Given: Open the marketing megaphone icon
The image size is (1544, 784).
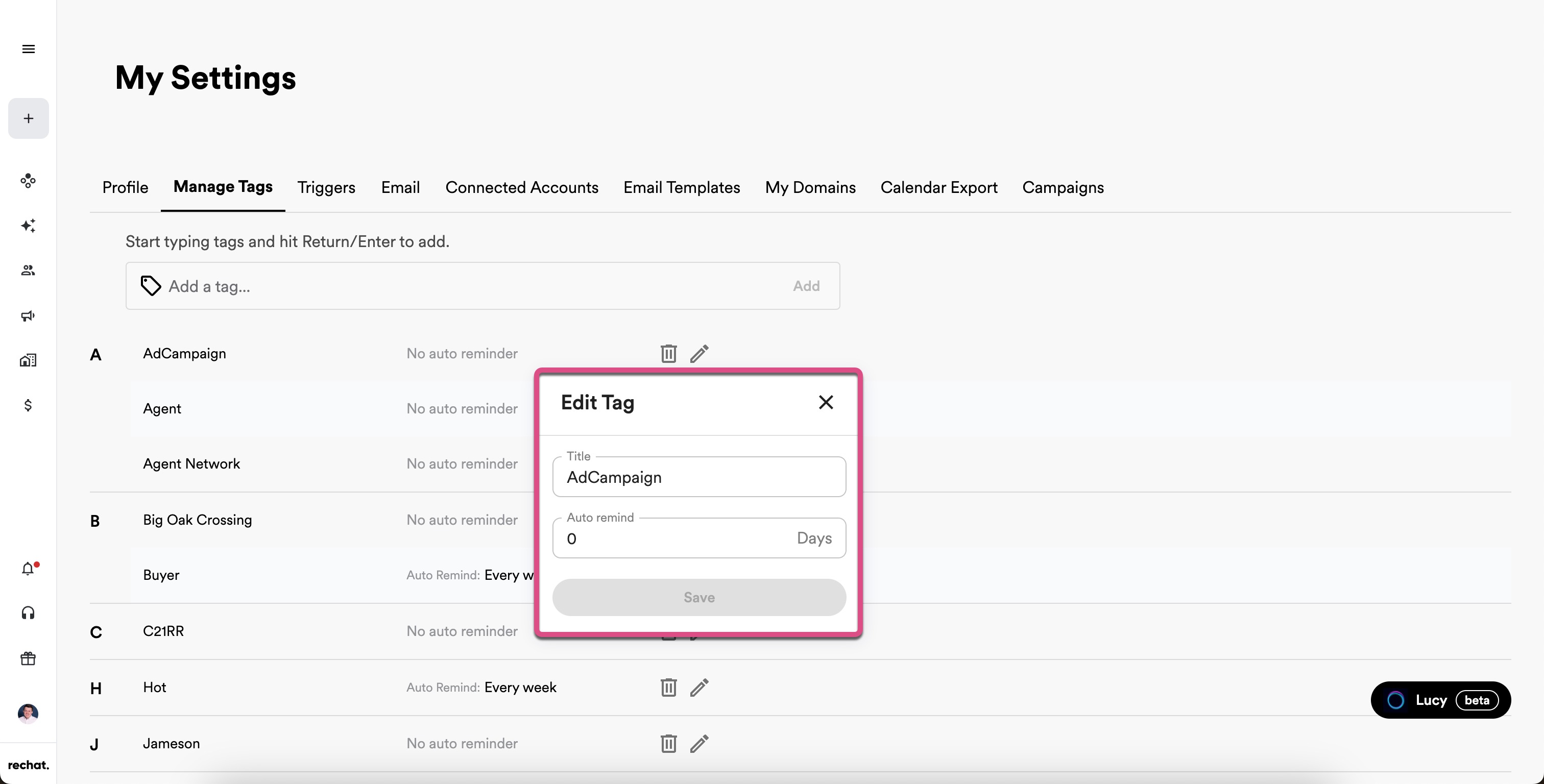Looking at the screenshot, I should pyautogui.click(x=28, y=316).
